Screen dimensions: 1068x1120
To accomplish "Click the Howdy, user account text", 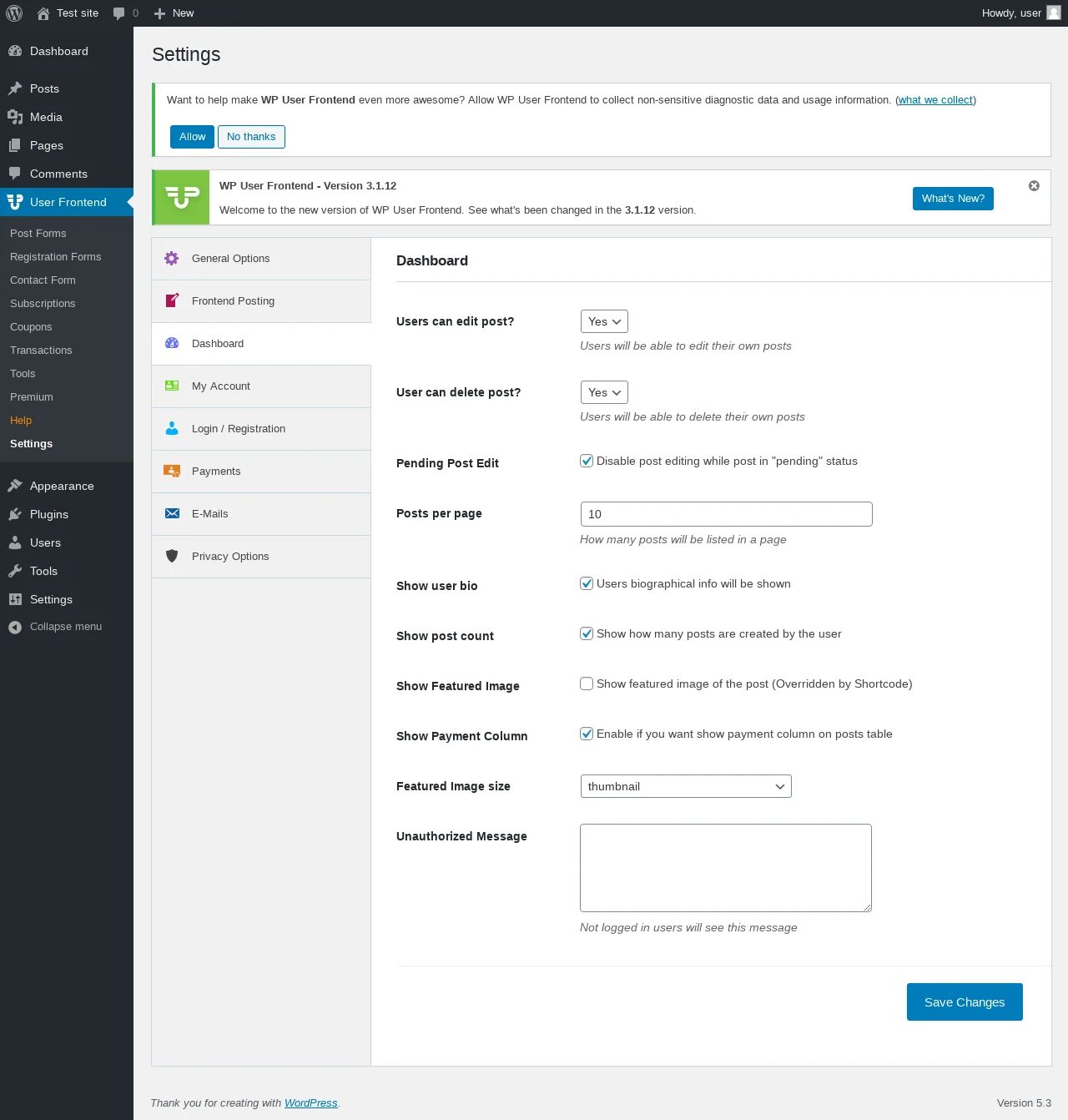I will pos(1011,13).
